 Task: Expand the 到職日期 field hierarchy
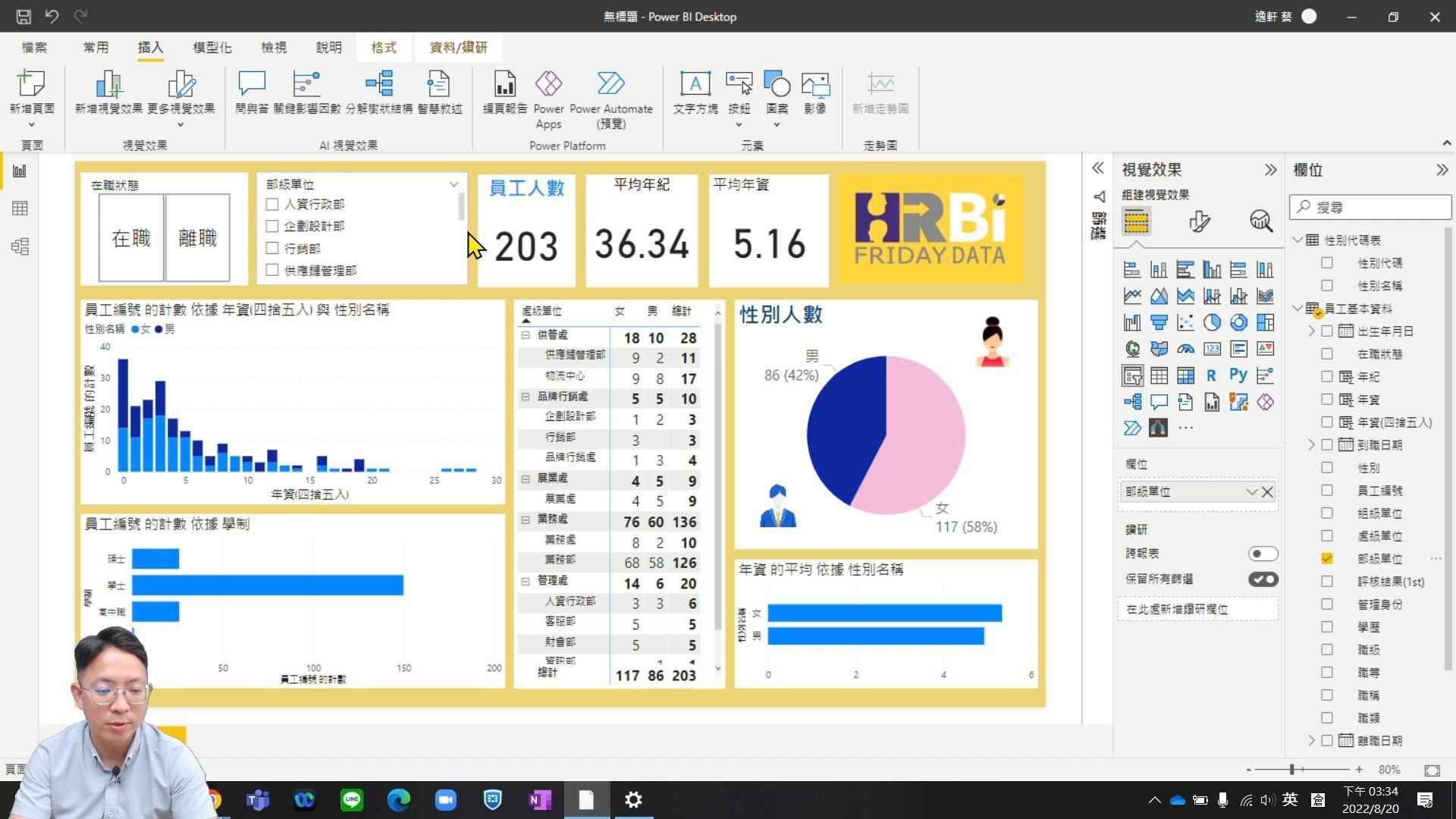tap(1311, 445)
